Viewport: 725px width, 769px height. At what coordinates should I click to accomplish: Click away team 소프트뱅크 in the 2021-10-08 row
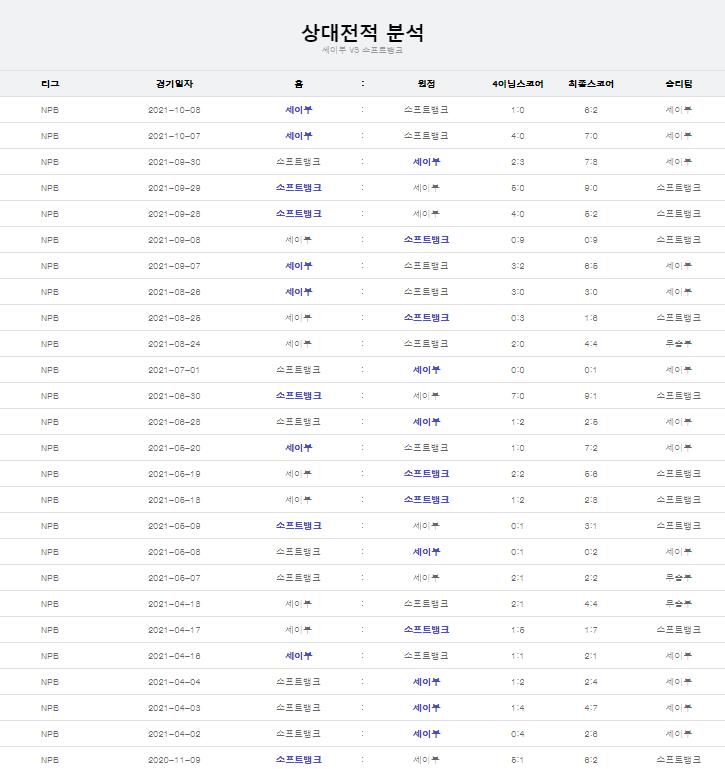point(426,110)
